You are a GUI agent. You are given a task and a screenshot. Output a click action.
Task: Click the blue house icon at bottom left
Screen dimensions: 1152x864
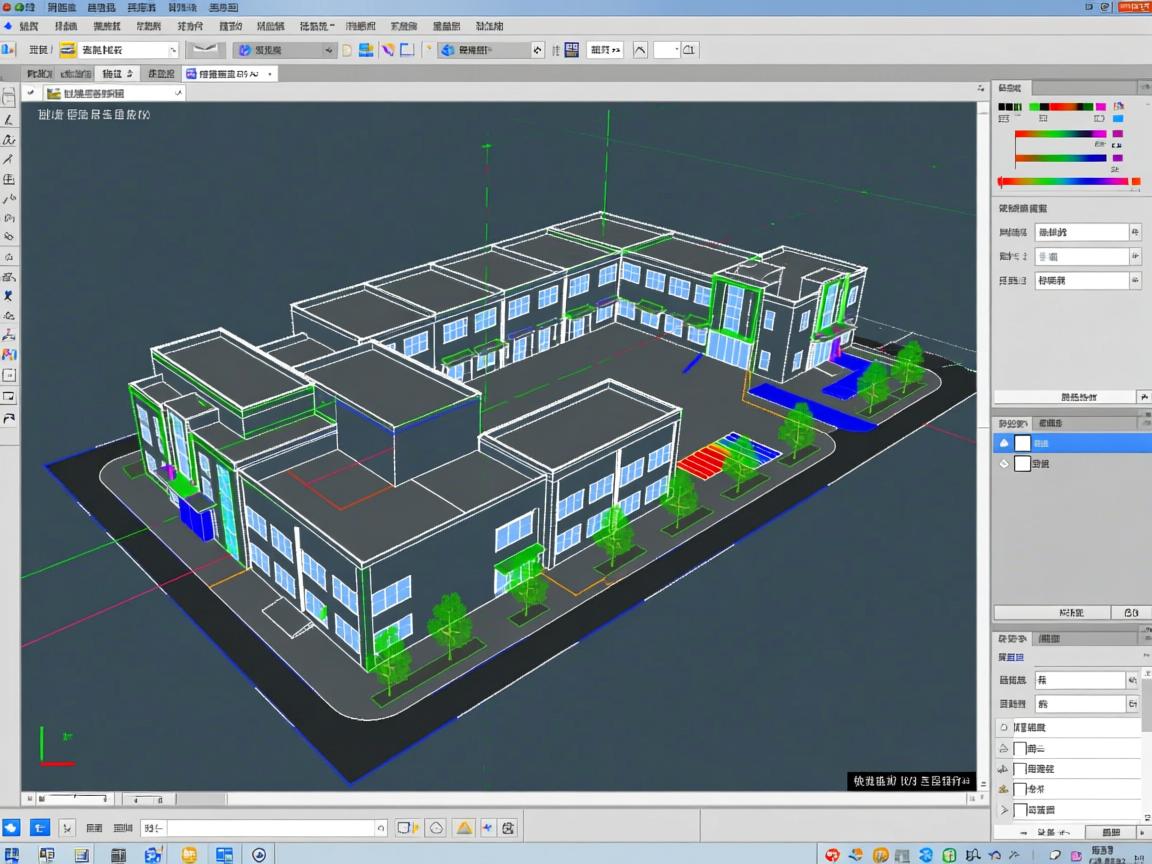(x=11, y=828)
